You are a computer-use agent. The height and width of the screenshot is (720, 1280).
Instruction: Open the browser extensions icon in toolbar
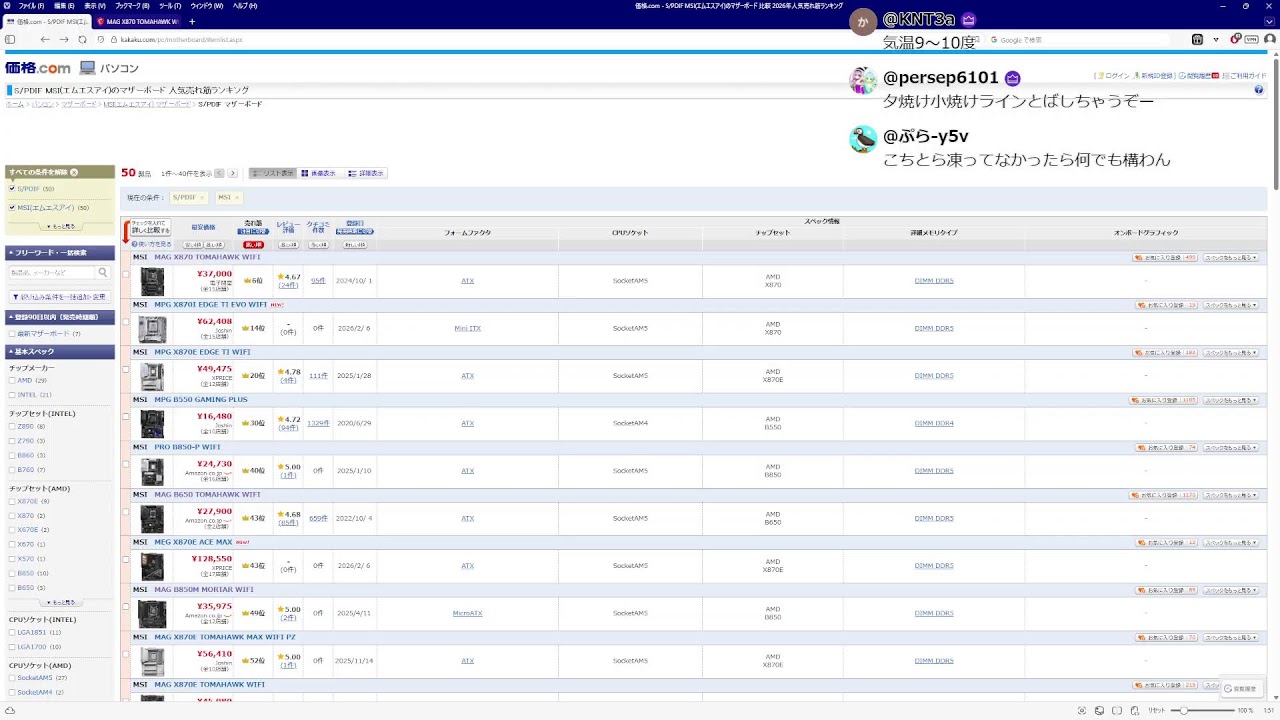1197,39
